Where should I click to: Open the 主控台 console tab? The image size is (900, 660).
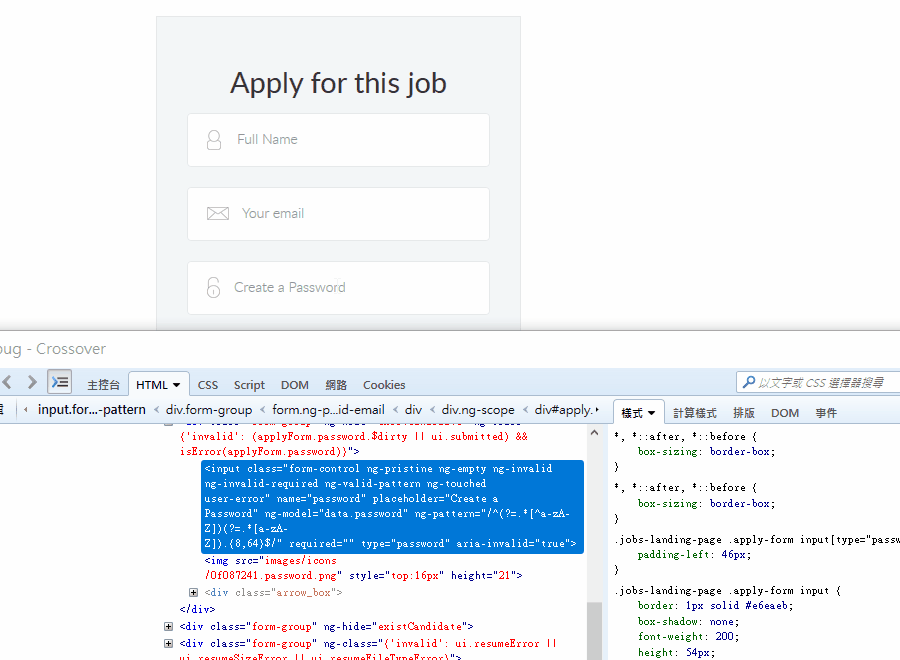pos(103,385)
